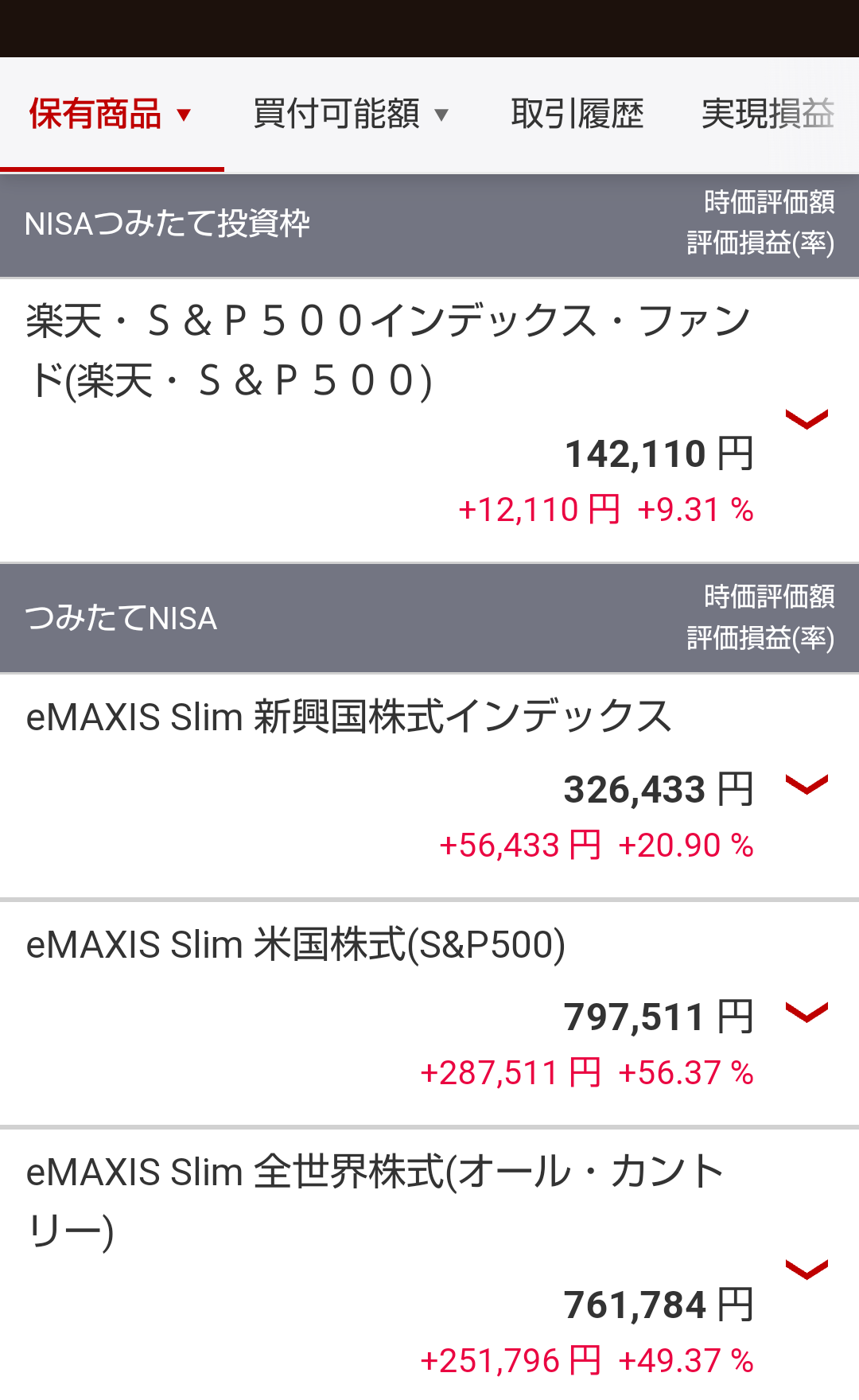Tap the 楽天・S&P500インデックス・ファンド name

388,350
